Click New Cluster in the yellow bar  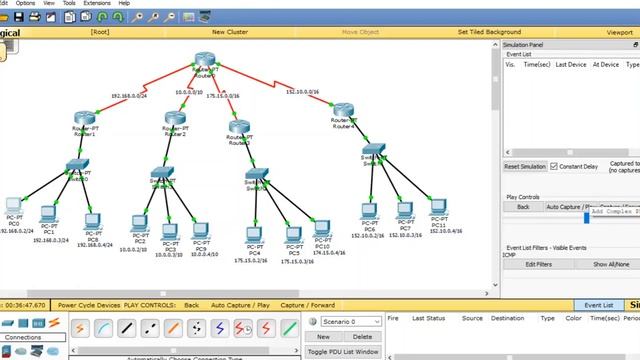tap(230, 32)
